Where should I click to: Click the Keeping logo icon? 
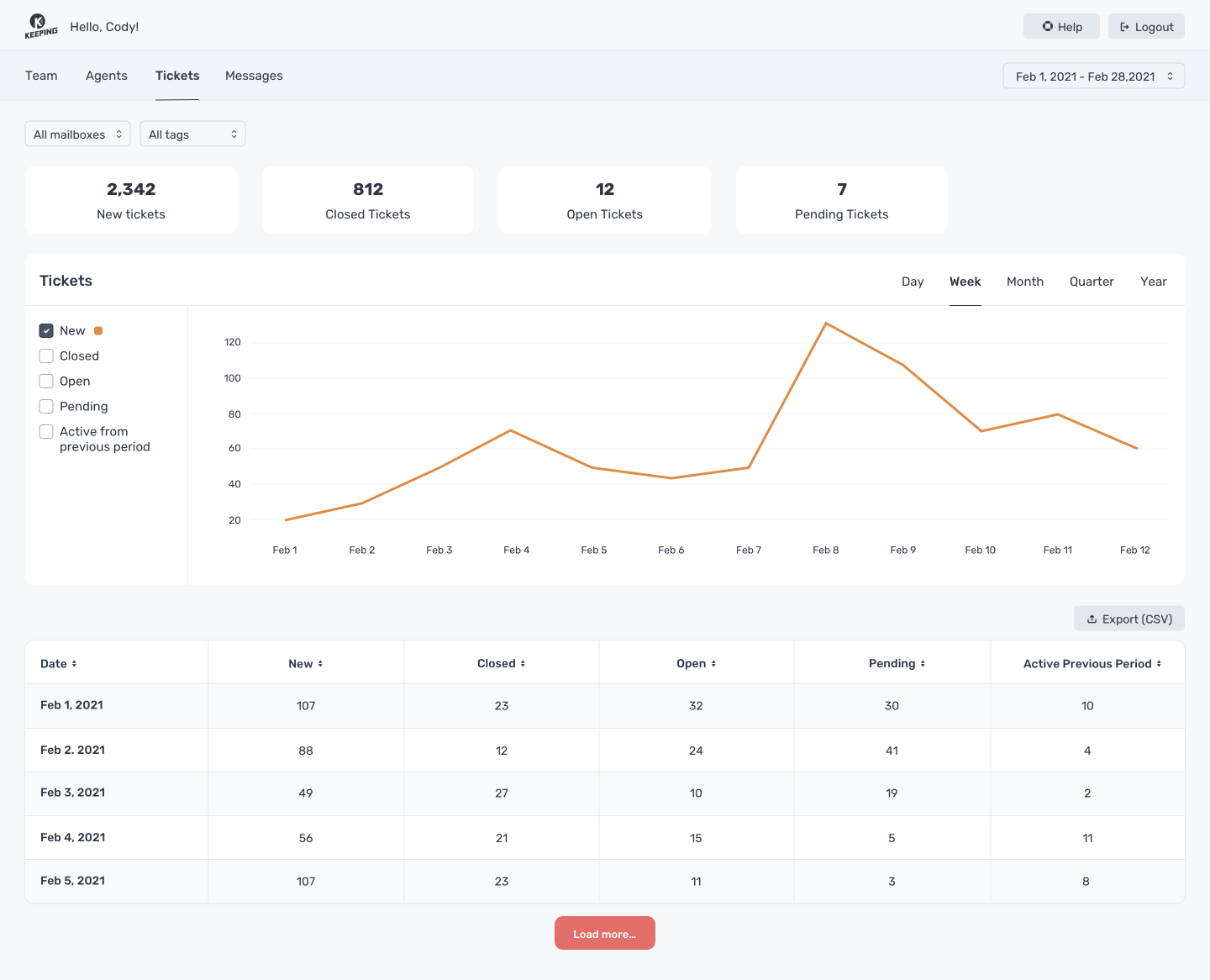tap(41, 26)
